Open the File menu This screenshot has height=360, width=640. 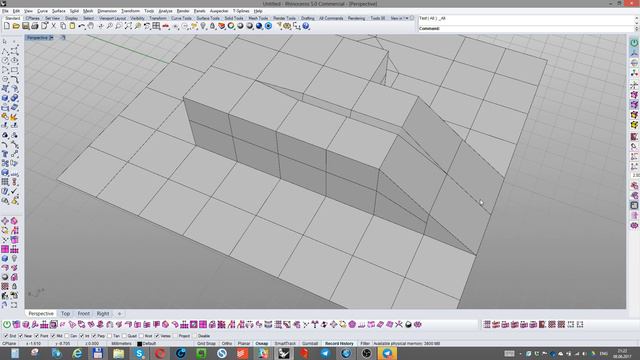click(x=5, y=11)
